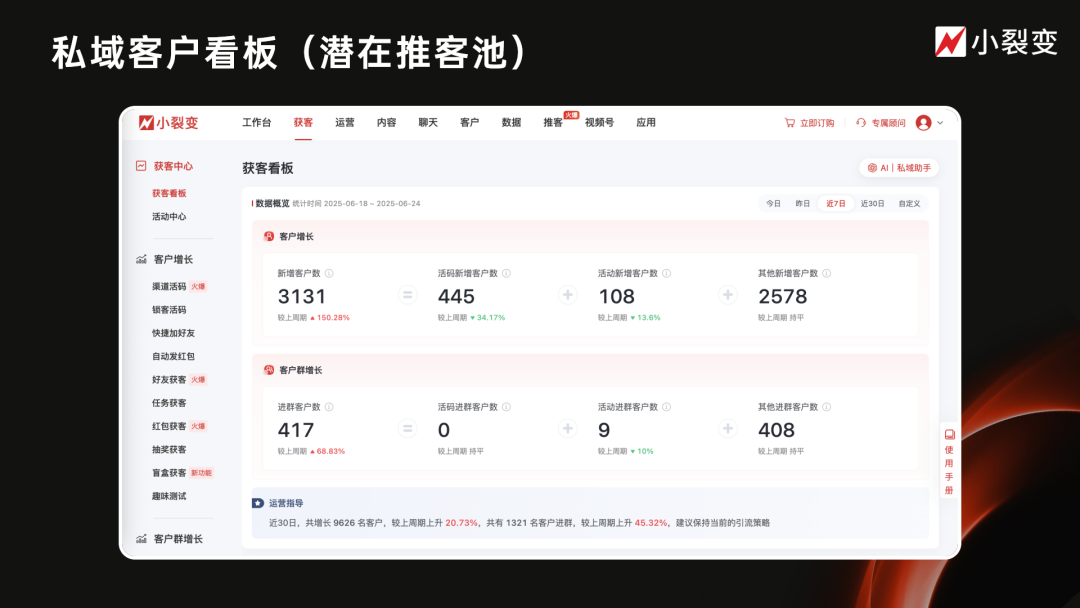打开标有火爆的推客标签
The image size is (1080, 608).
(x=554, y=122)
